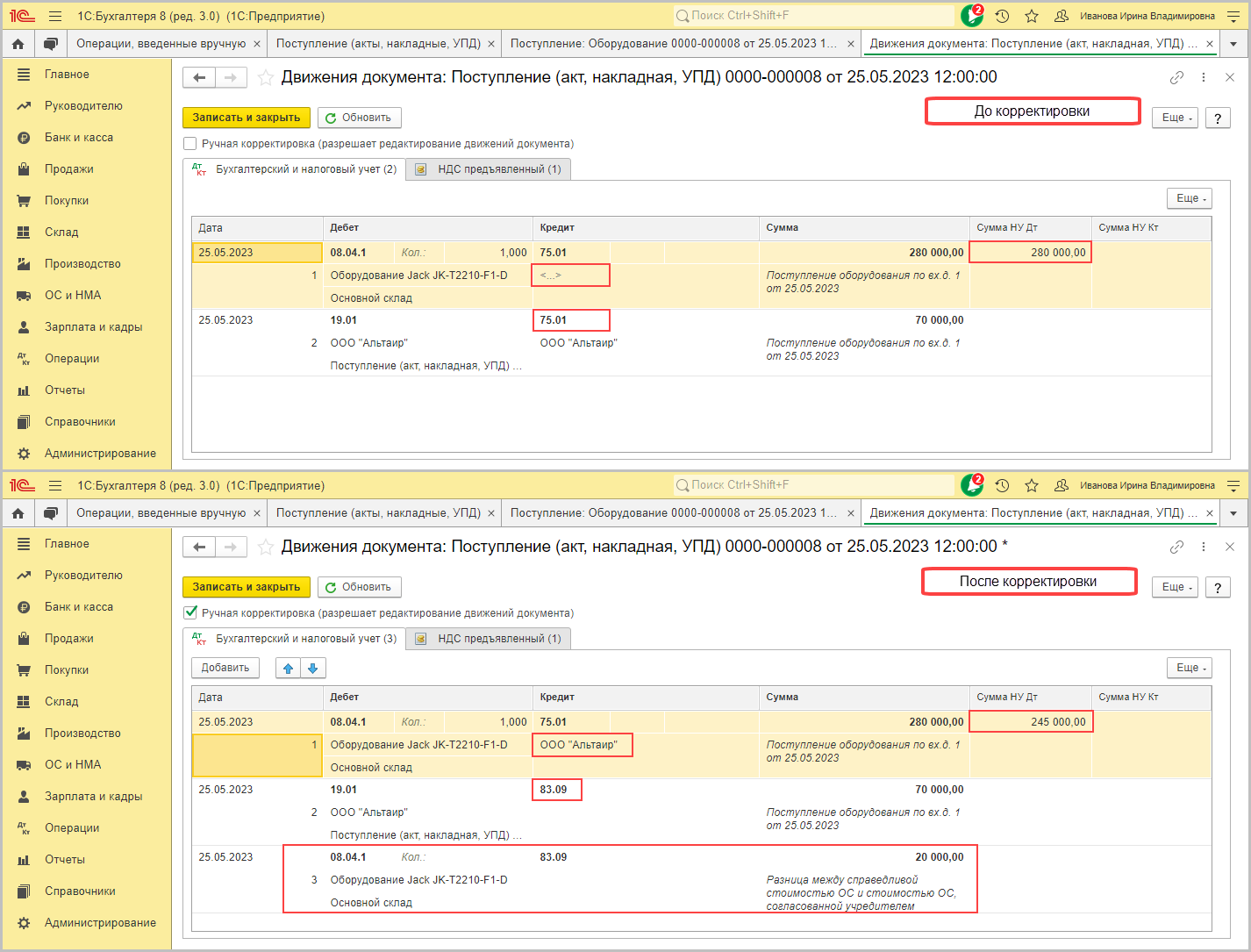This screenshot has width=1251, height=952.
Task: Click Записать и закрыть in После корректировки window
Action: tap(247, 587)
